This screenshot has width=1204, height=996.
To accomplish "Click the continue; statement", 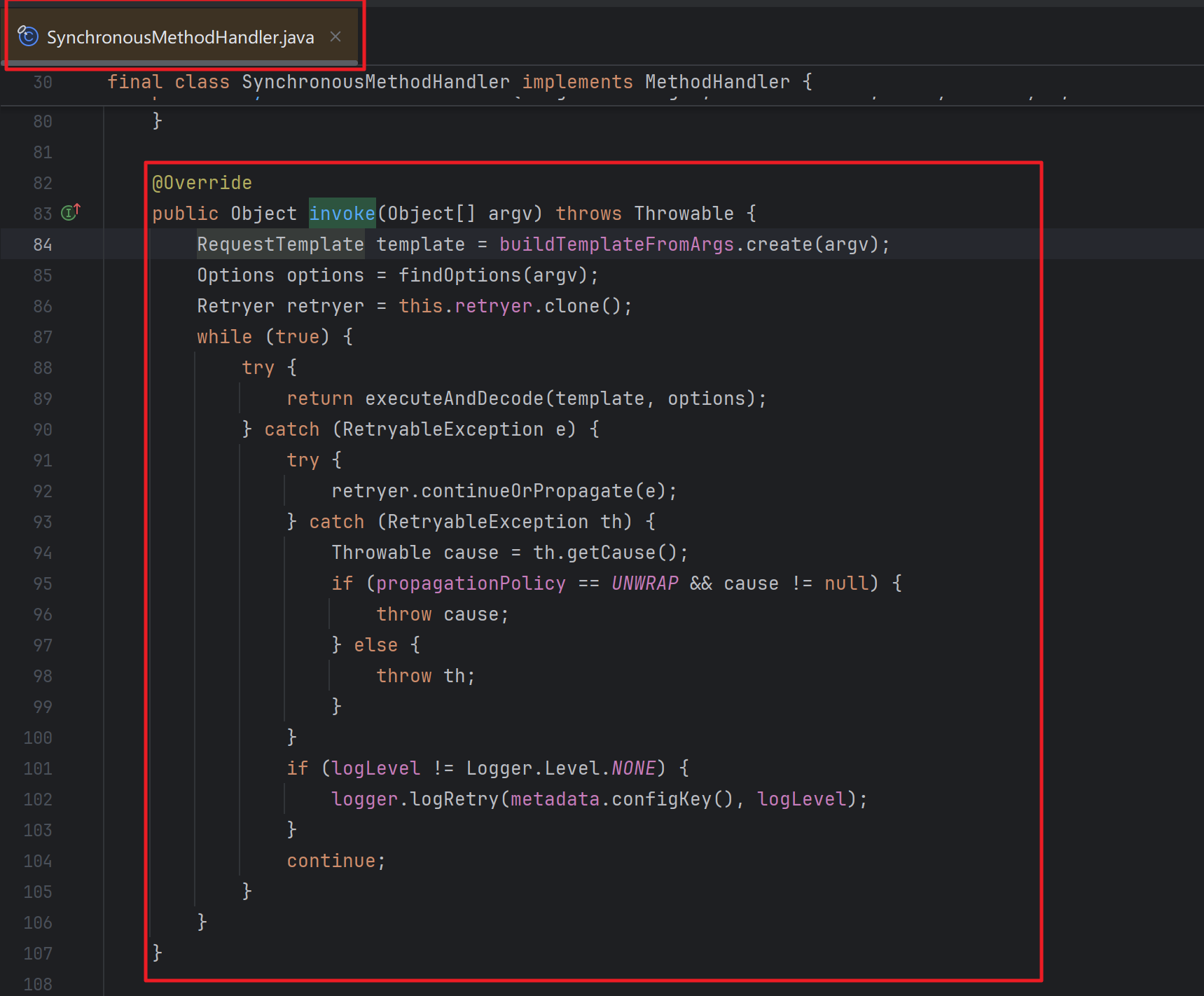I will pyautogui.click(x=336, y=861).
